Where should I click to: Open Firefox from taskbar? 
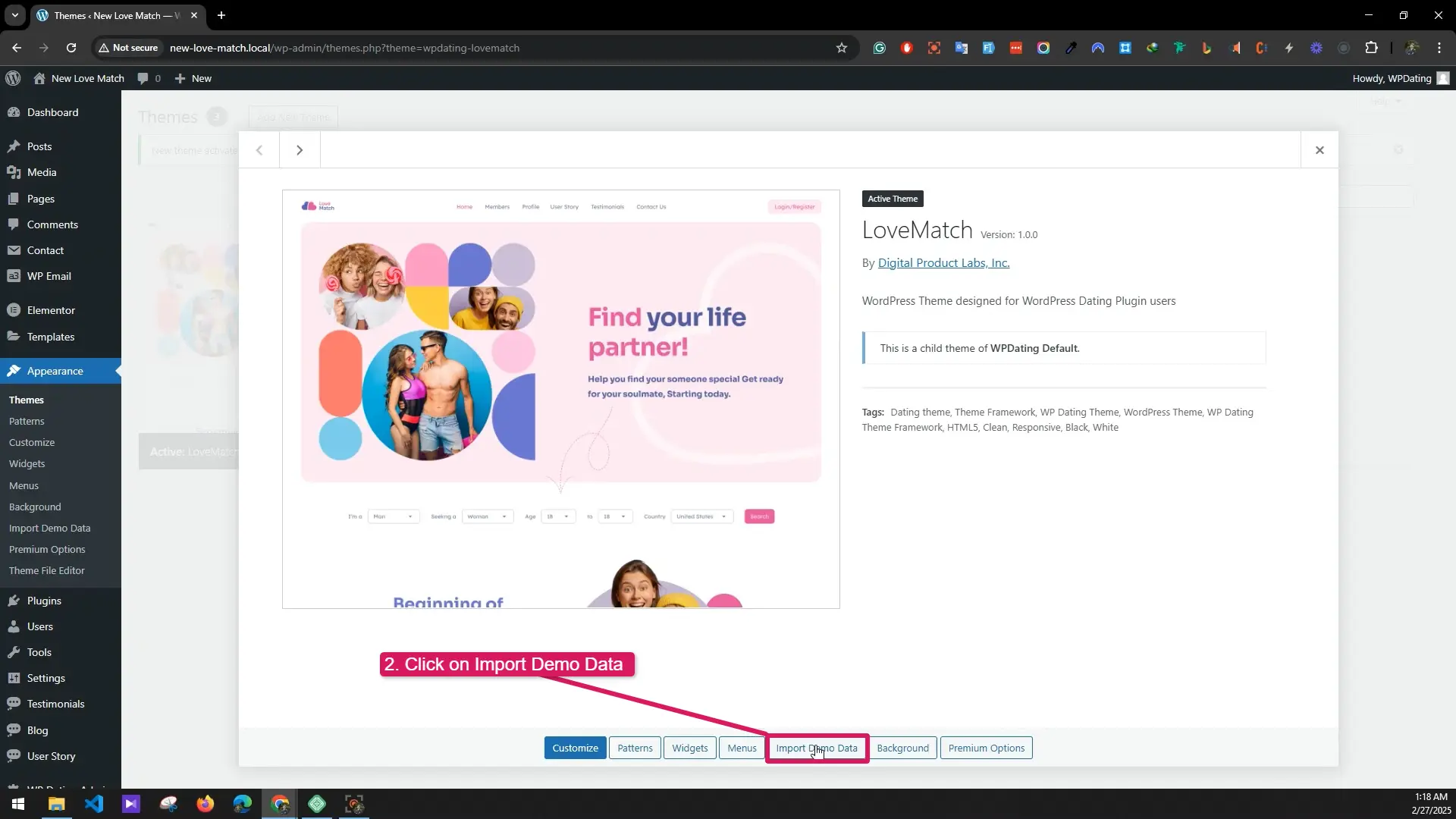[x=206, y=804]
